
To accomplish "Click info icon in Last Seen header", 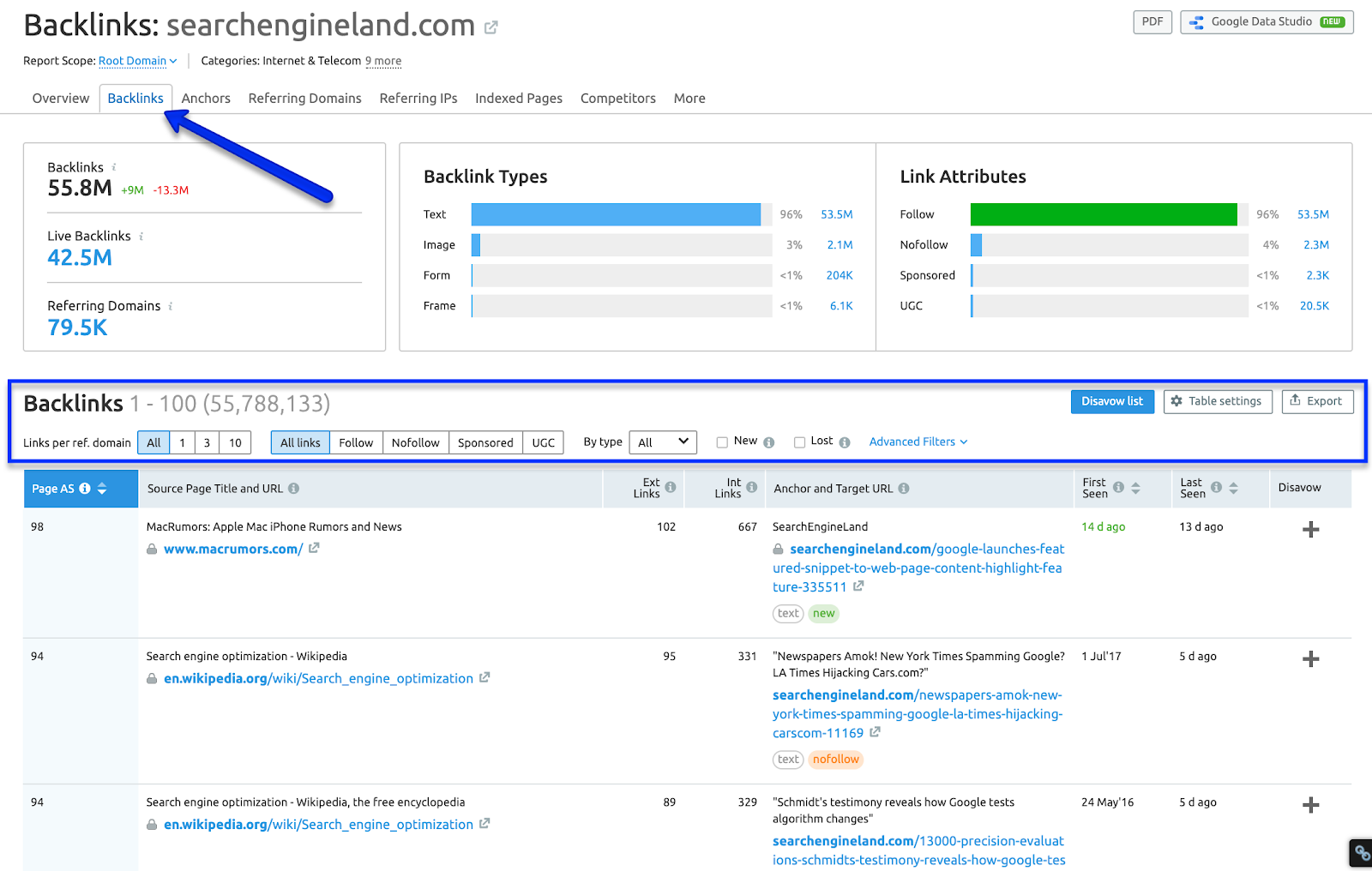I will point(1216,487).
